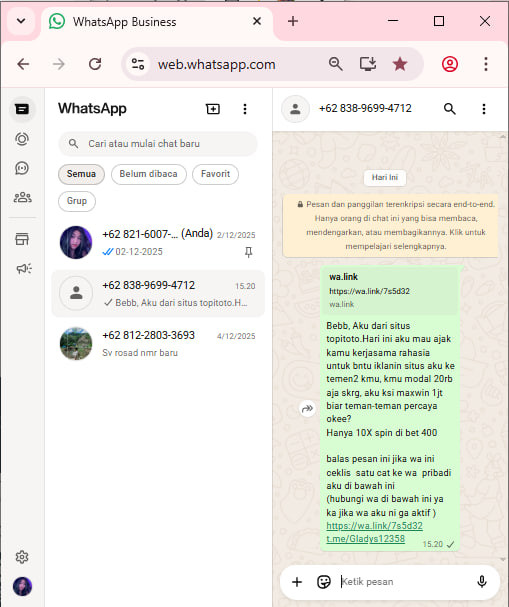Viewport: 509px width, 607px height.
Task: Open the Communities icon in sidebar
Action: [22, 197]
